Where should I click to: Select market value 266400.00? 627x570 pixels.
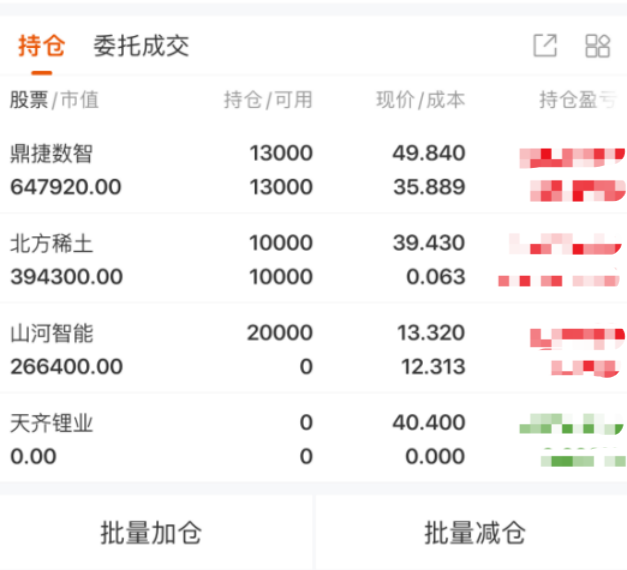66,366
